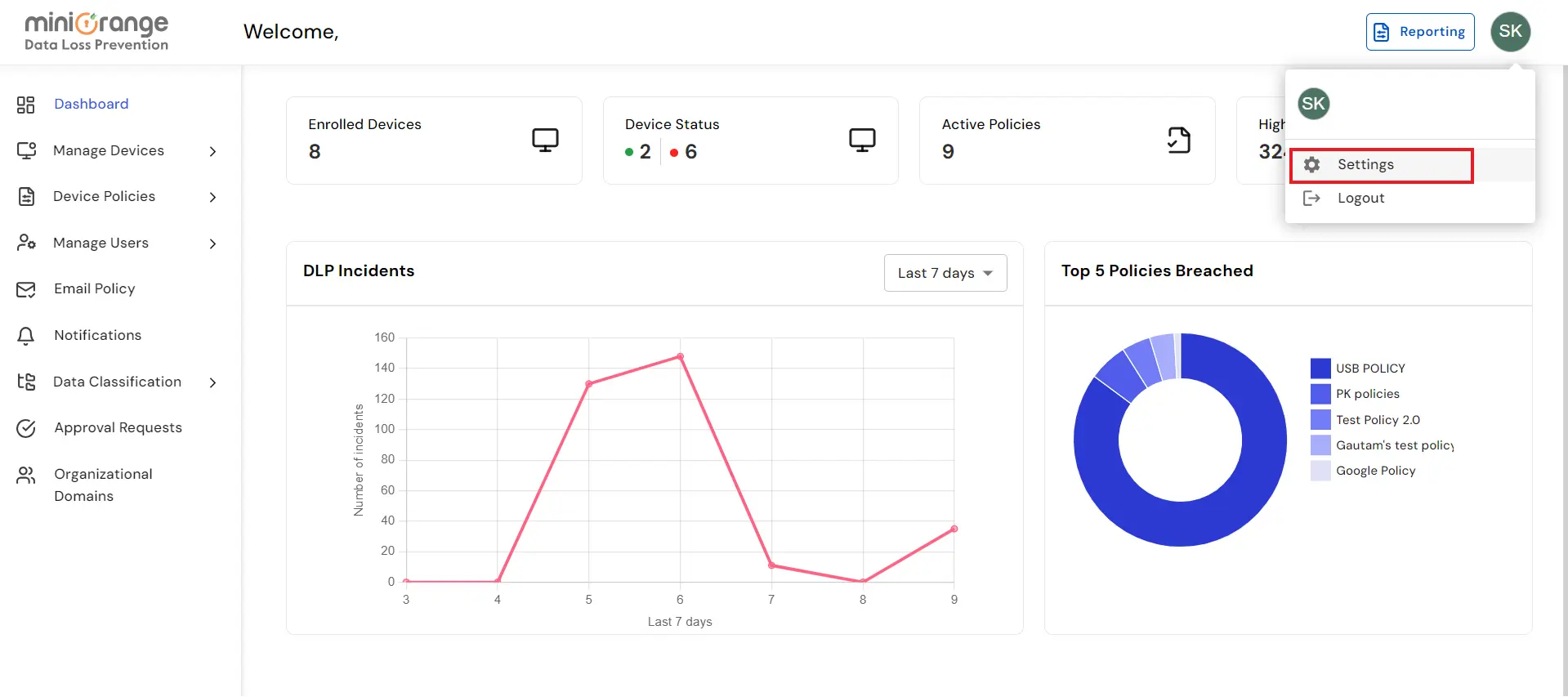Open the Last 7 days dropdown
The height and width of the screenshot is (697, 1568).
pyautogui.click(x=945, y=273)
